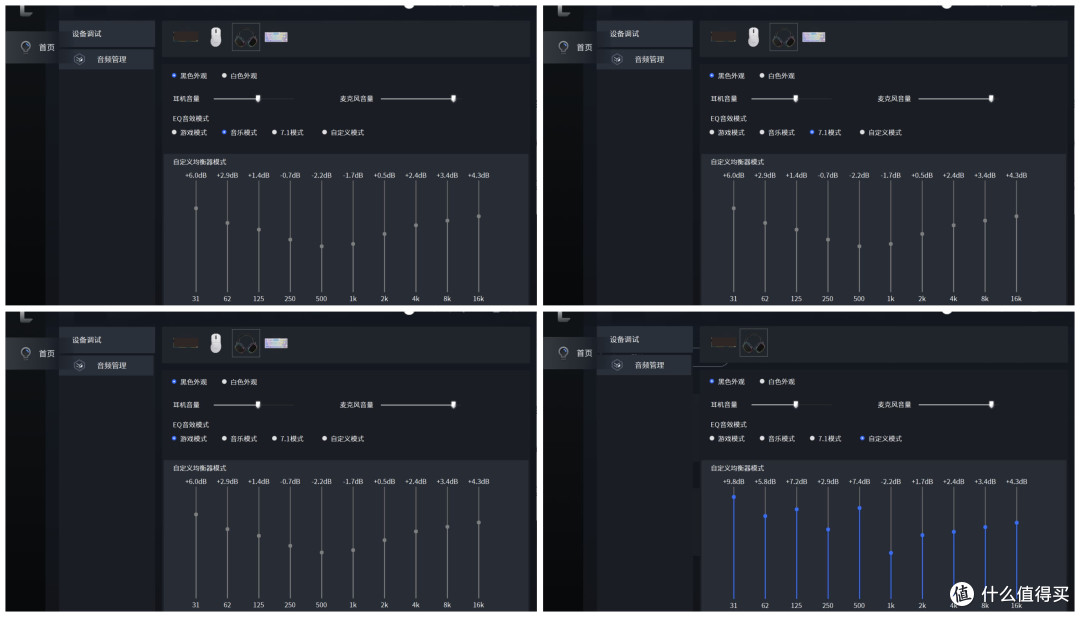Choose 白色外观 in the bottom-right panel
The width and height of the screenshot is (1080, 617).
777,381
